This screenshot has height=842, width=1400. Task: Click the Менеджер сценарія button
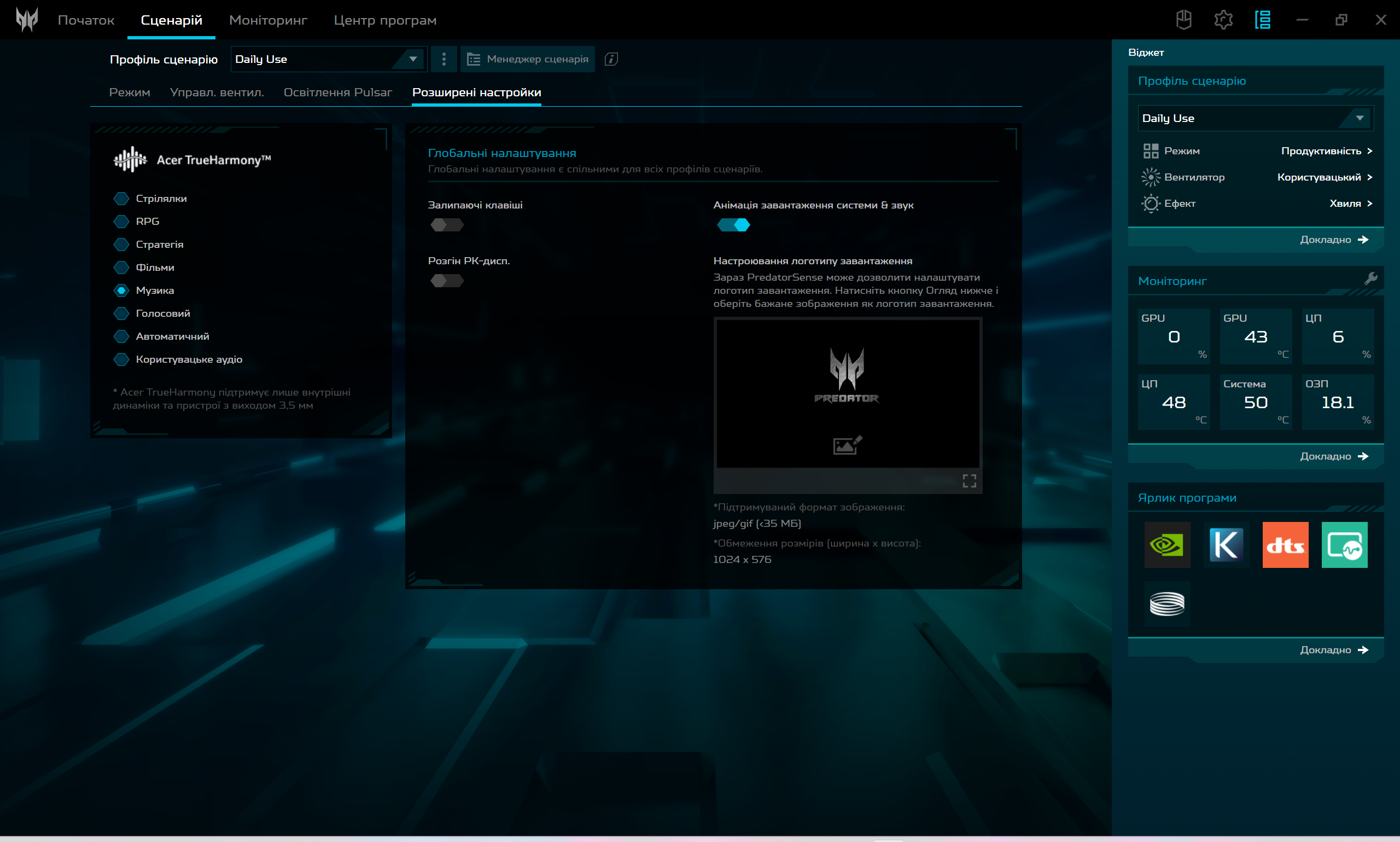(x=527, y=59)
